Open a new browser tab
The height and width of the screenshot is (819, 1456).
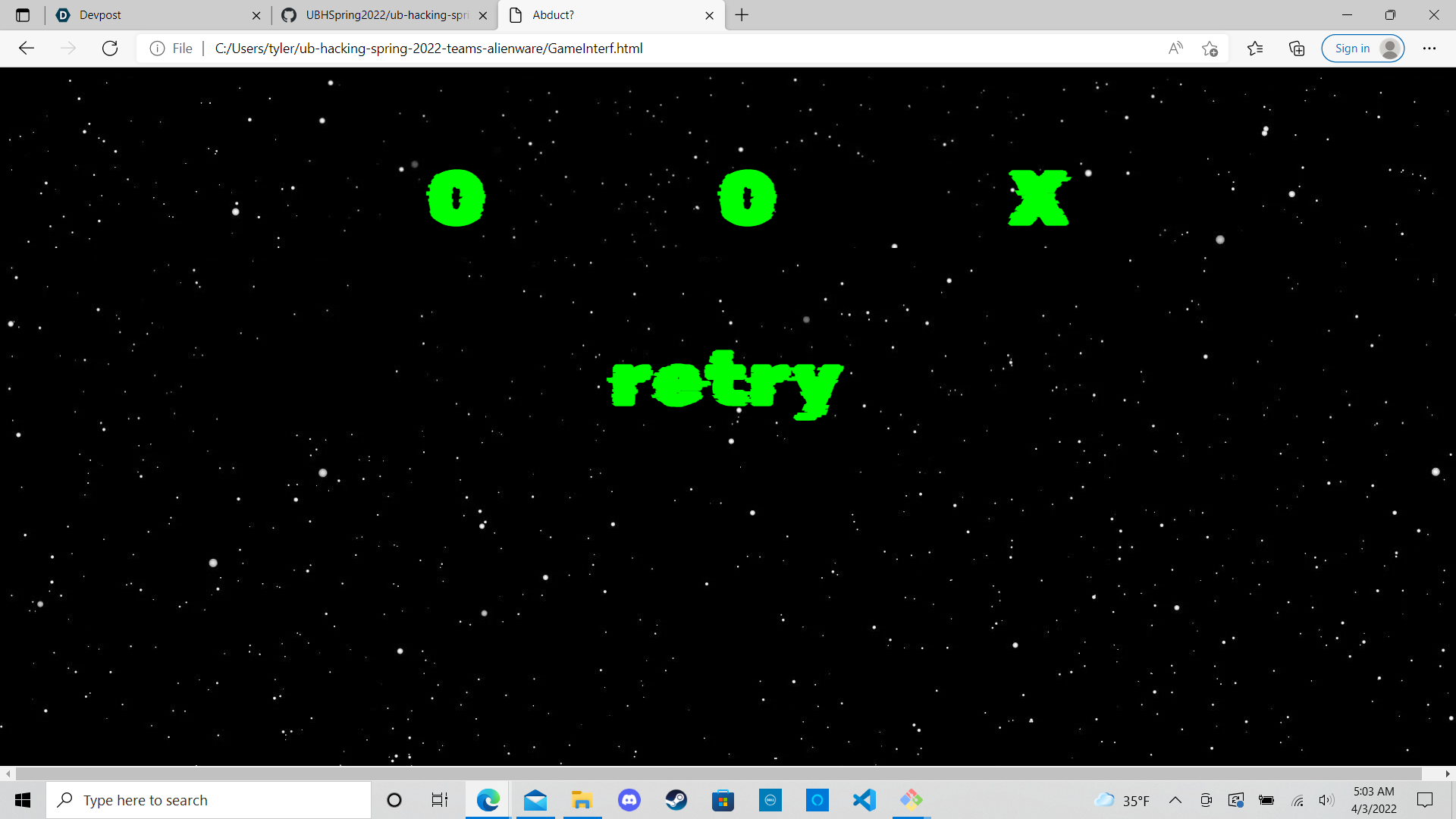click(742, 15)
